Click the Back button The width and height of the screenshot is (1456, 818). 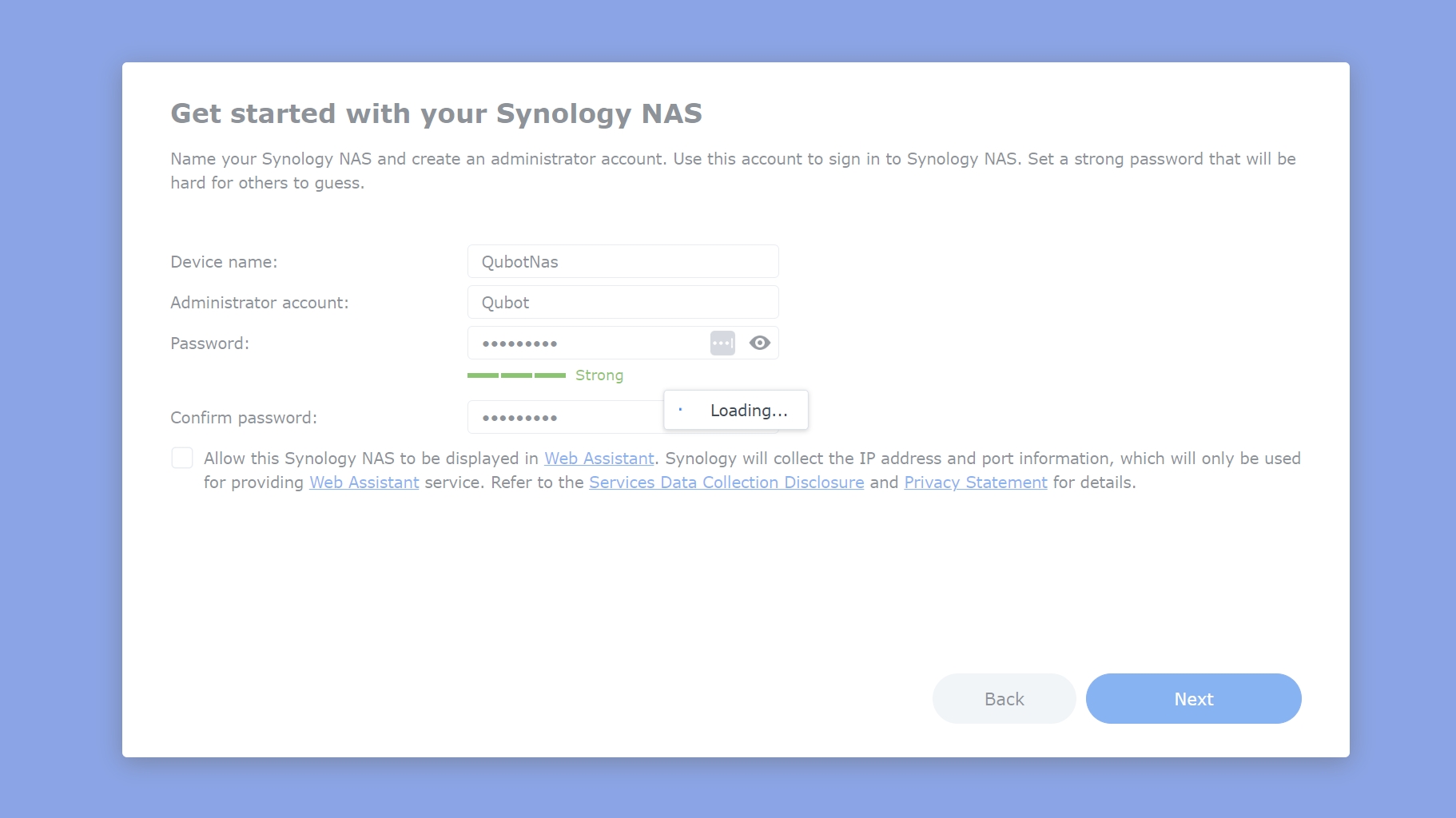pos(1004,699)
